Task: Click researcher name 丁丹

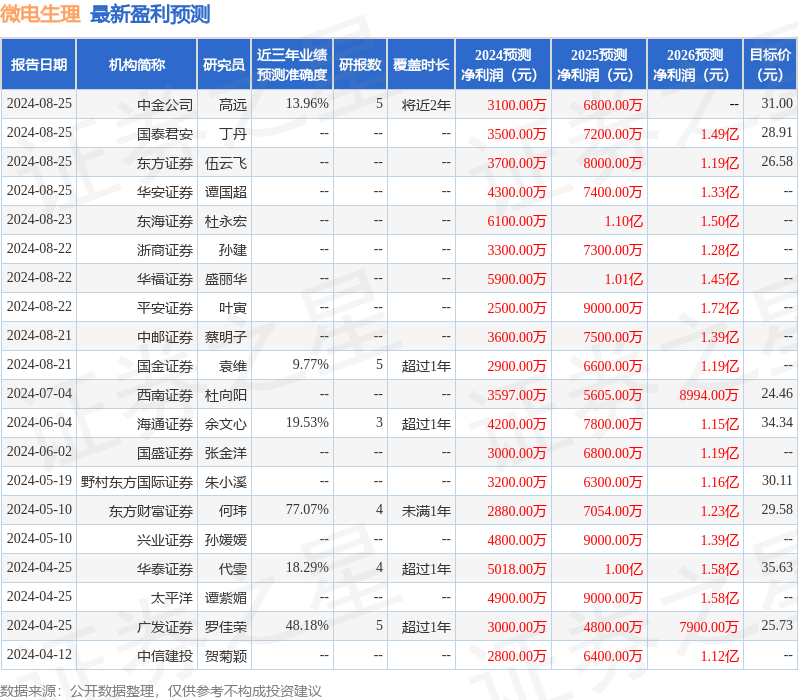Action: pyautogui.click(x=233, y=134)
